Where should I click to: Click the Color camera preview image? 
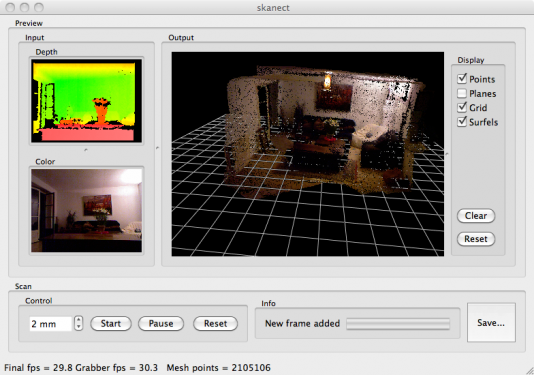pos(87,210)
